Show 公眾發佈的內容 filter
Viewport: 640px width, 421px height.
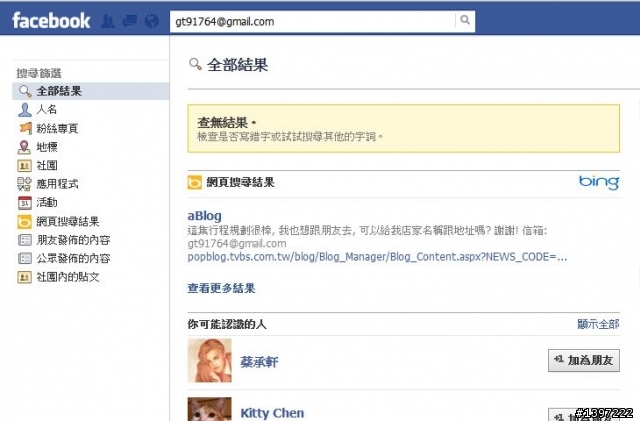coord(73,258)
